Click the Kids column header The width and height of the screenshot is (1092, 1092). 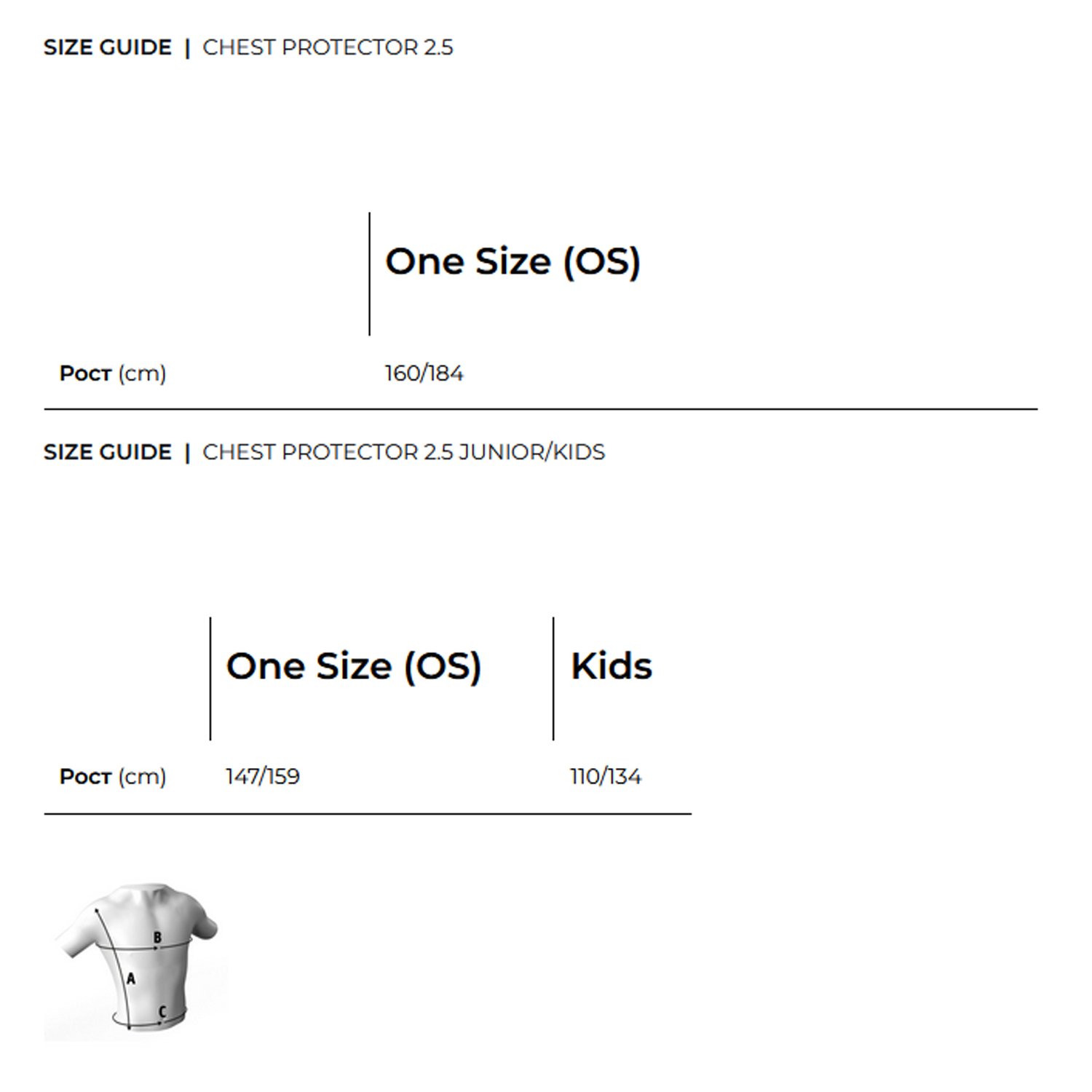pos(612,666)
